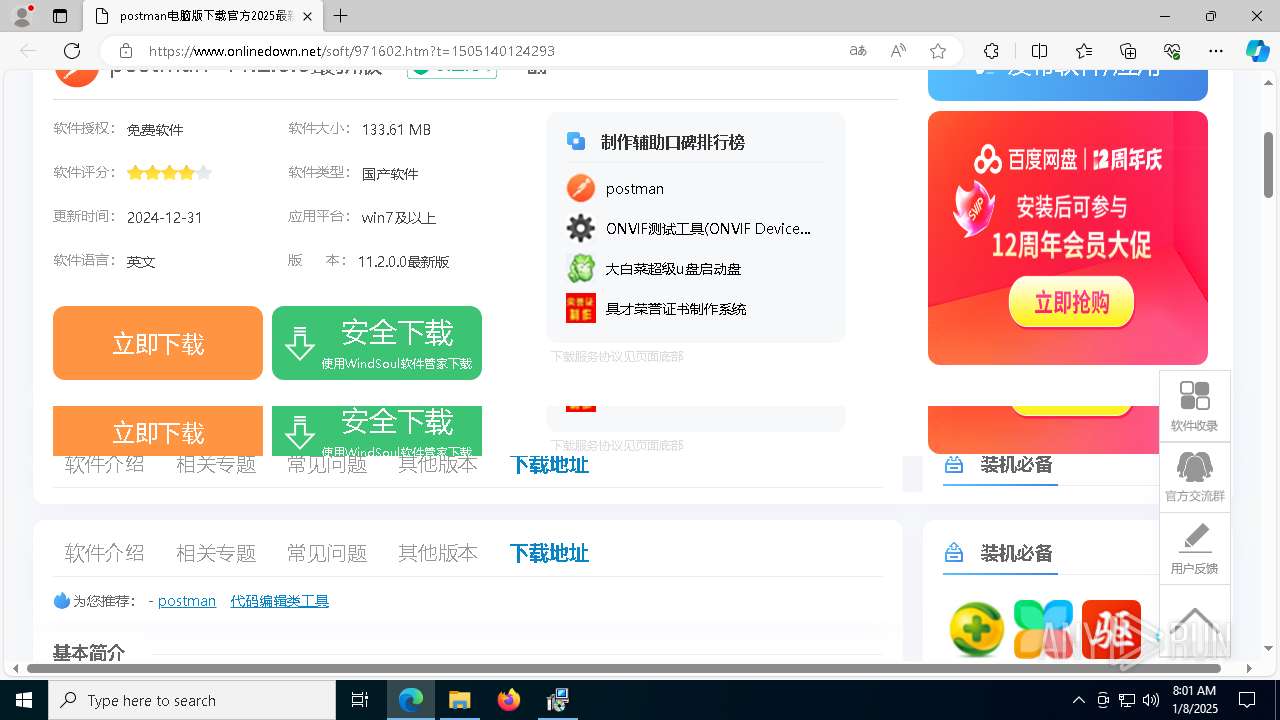
Task: Open a new browser tab
Action: coord(341,16)
